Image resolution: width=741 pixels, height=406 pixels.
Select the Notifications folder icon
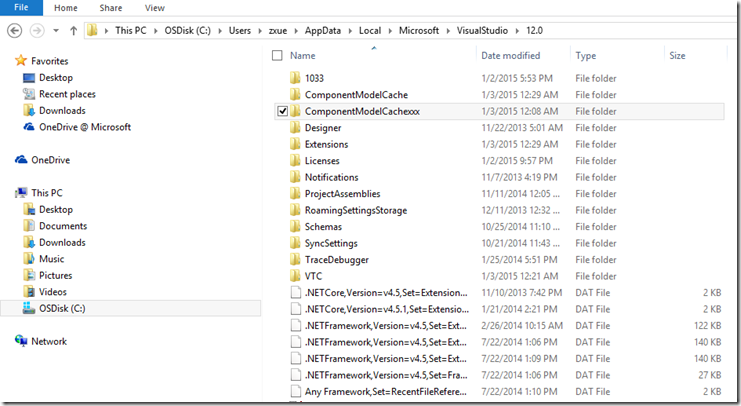(x=295, y=177)
